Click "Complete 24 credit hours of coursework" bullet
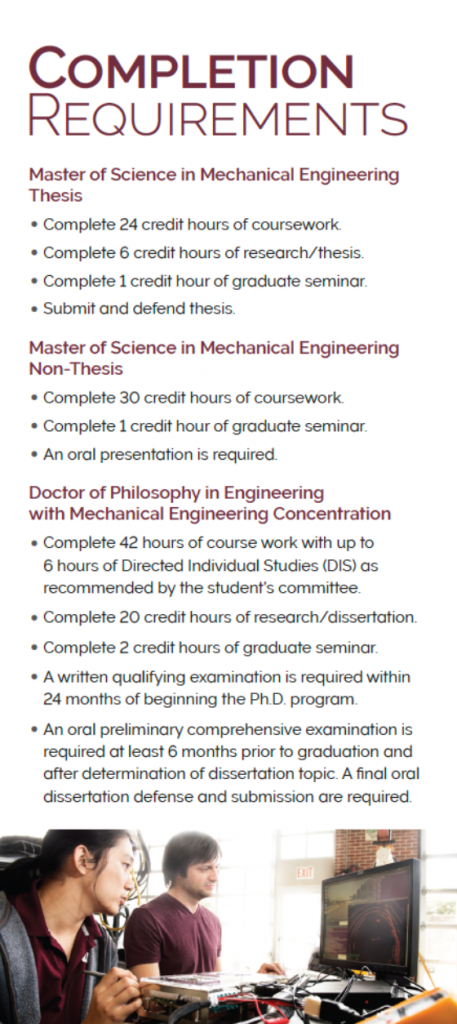457x1024 pixels. 186,225
